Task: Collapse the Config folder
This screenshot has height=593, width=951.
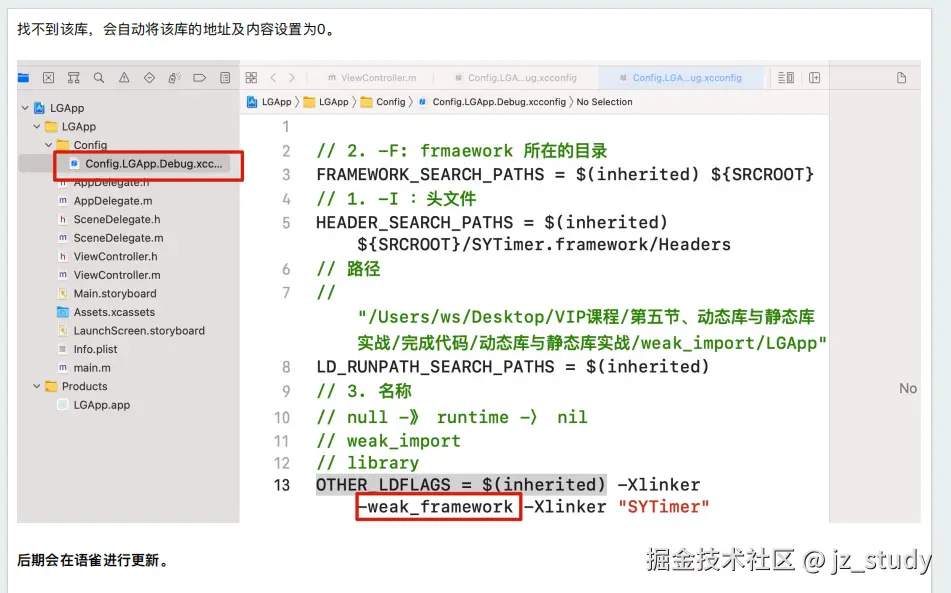Action: click(49, 145)
